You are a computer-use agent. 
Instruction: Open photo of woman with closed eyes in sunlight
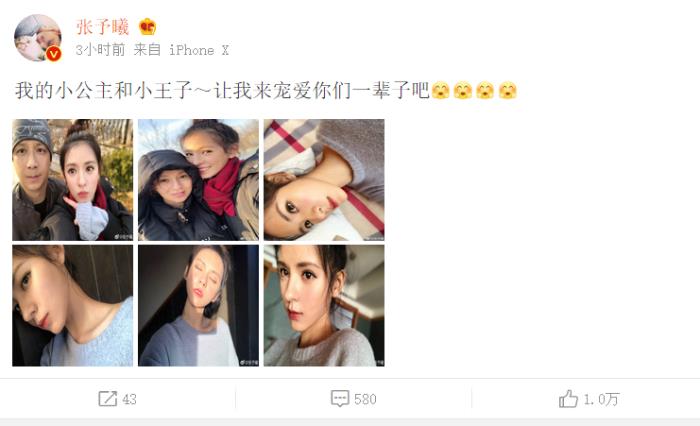(x=198, y=305)
